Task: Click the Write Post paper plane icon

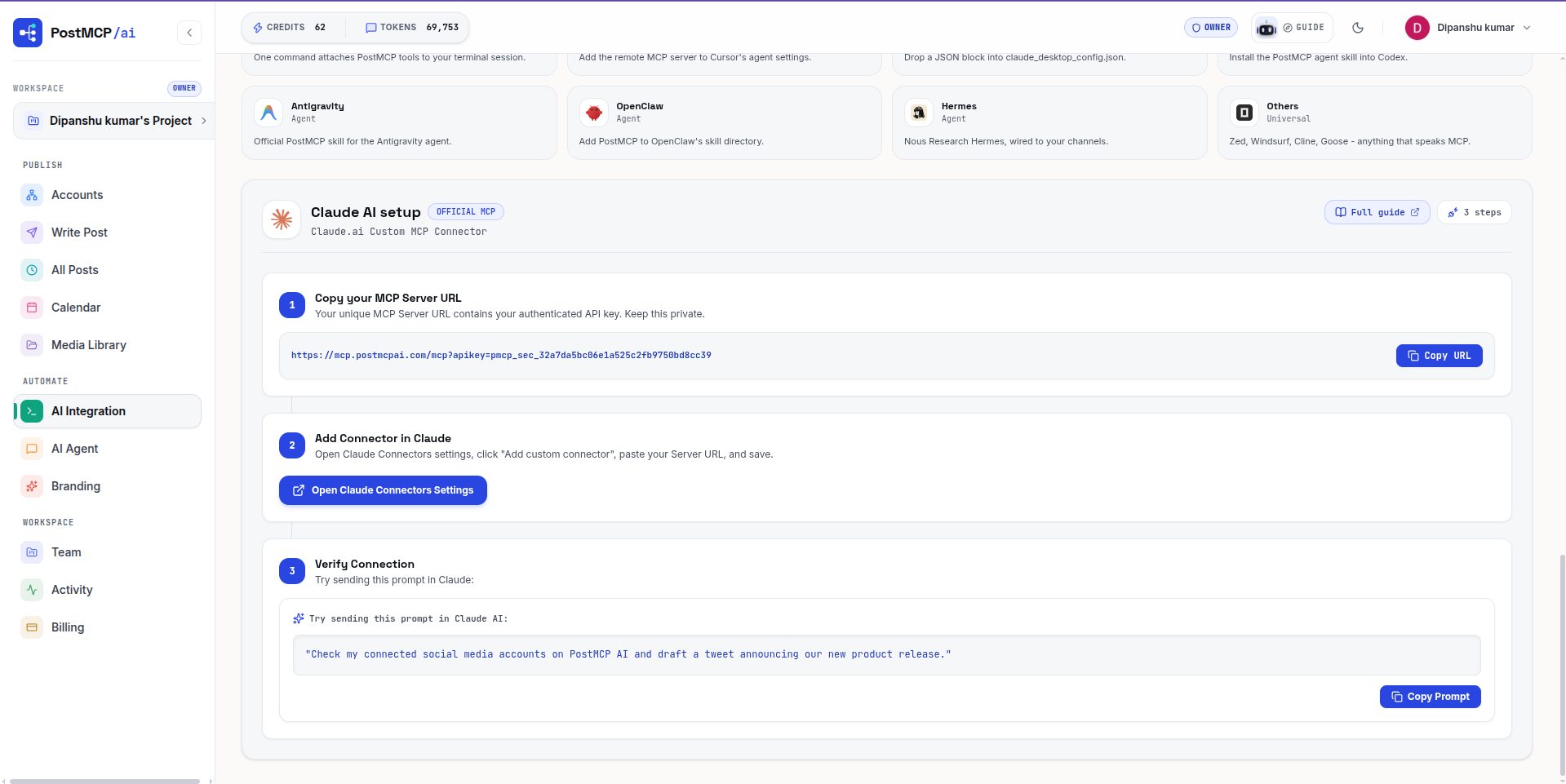Action: click(x=32, y=233)
